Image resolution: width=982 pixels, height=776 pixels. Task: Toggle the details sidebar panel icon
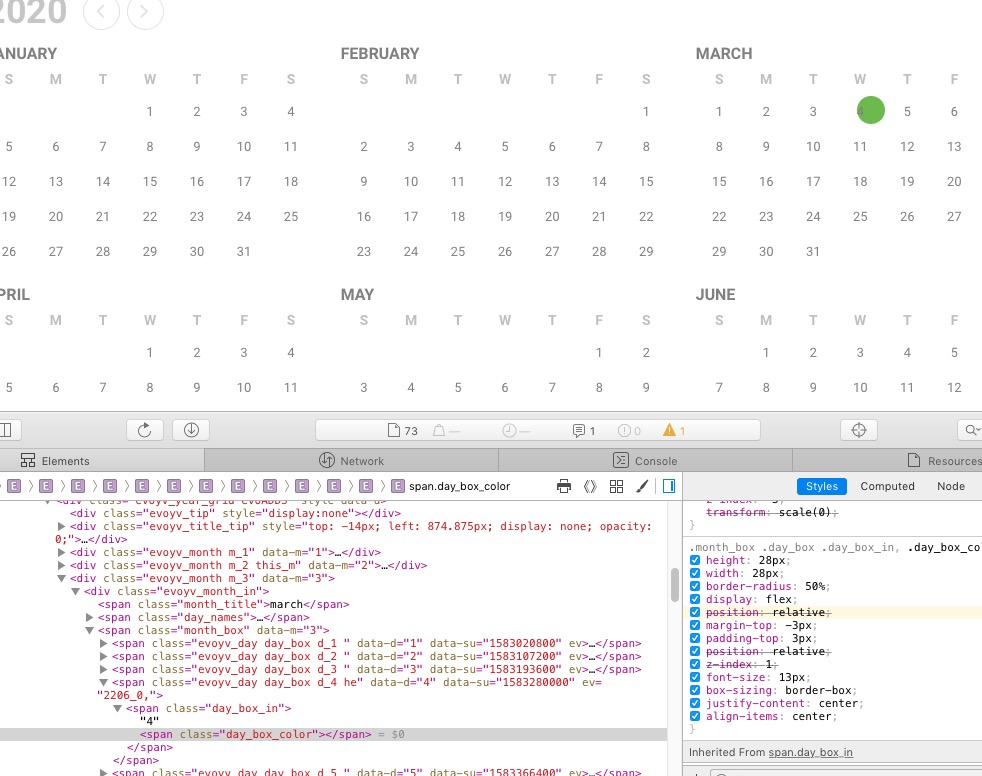tap(668, 486)
